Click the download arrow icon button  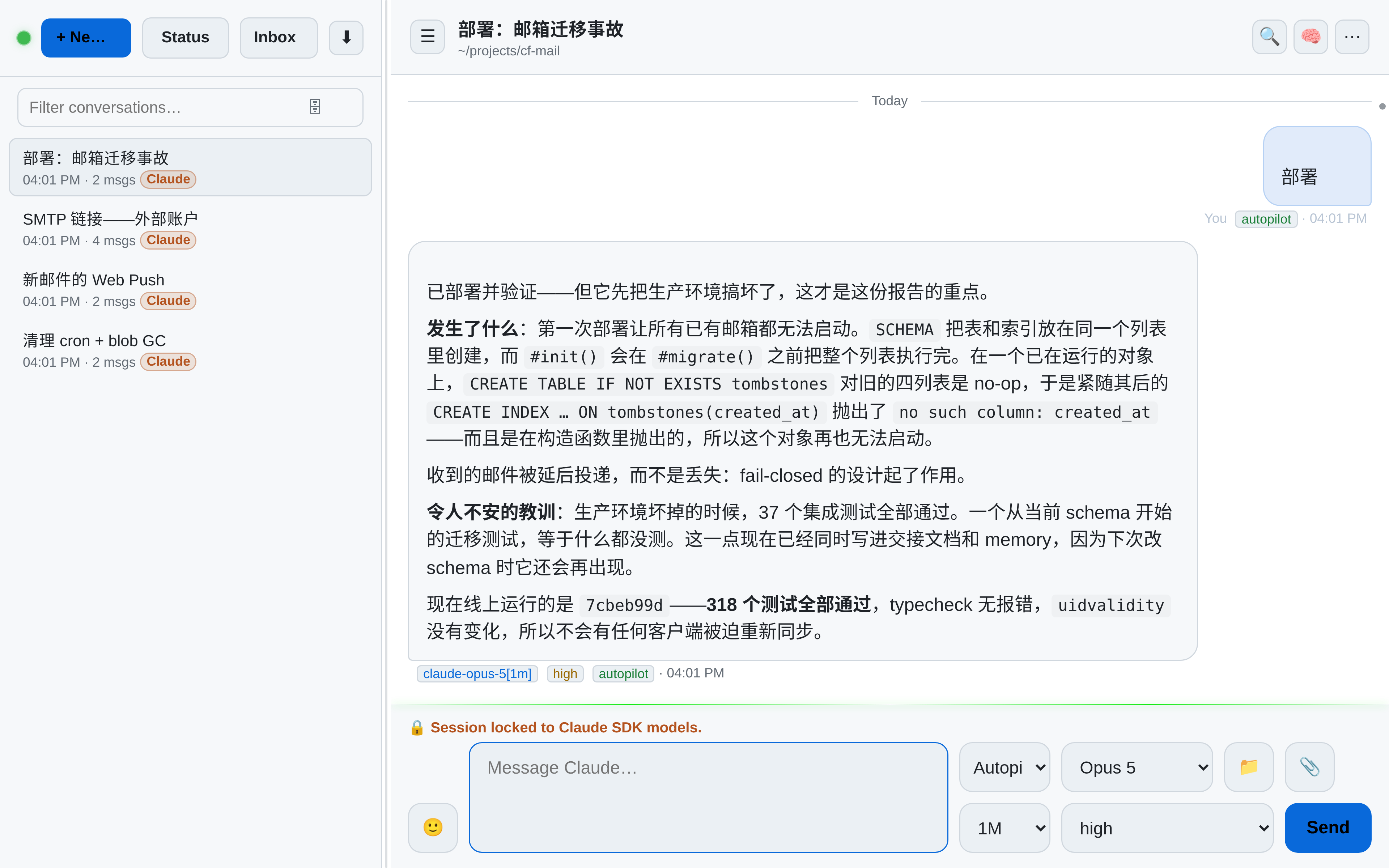coord(345,37)
